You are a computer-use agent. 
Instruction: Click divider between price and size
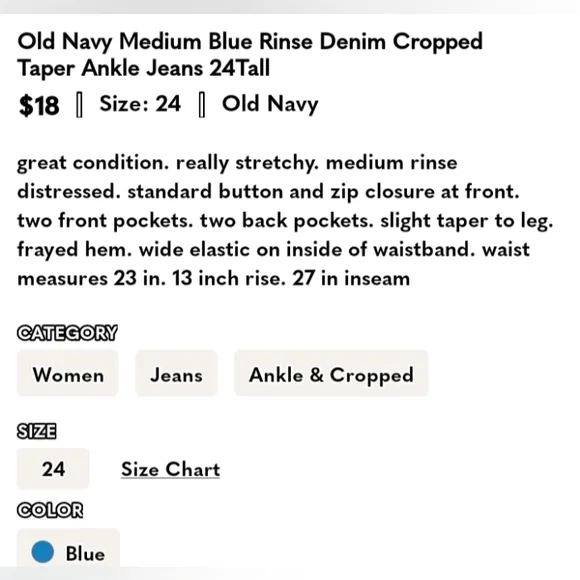[79, 105]
